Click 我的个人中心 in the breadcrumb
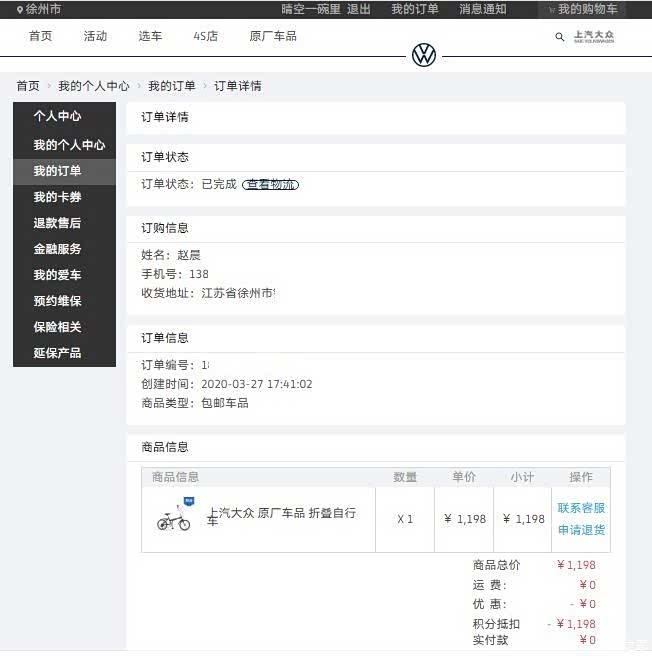Image resolution: width=652 pixels, height=656 pixels. (x=94, y=86)
